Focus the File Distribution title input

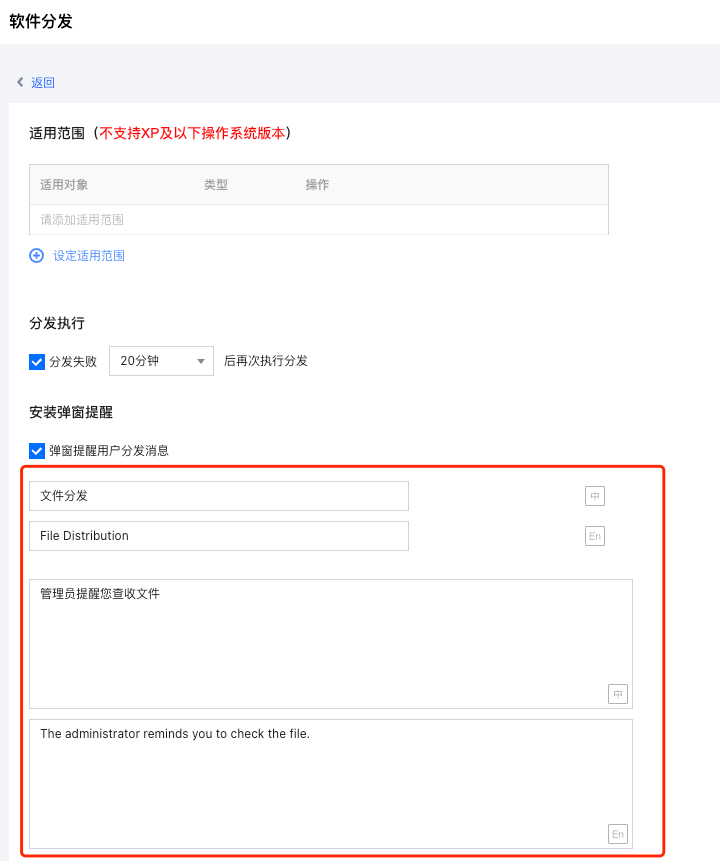click(219, 536)
